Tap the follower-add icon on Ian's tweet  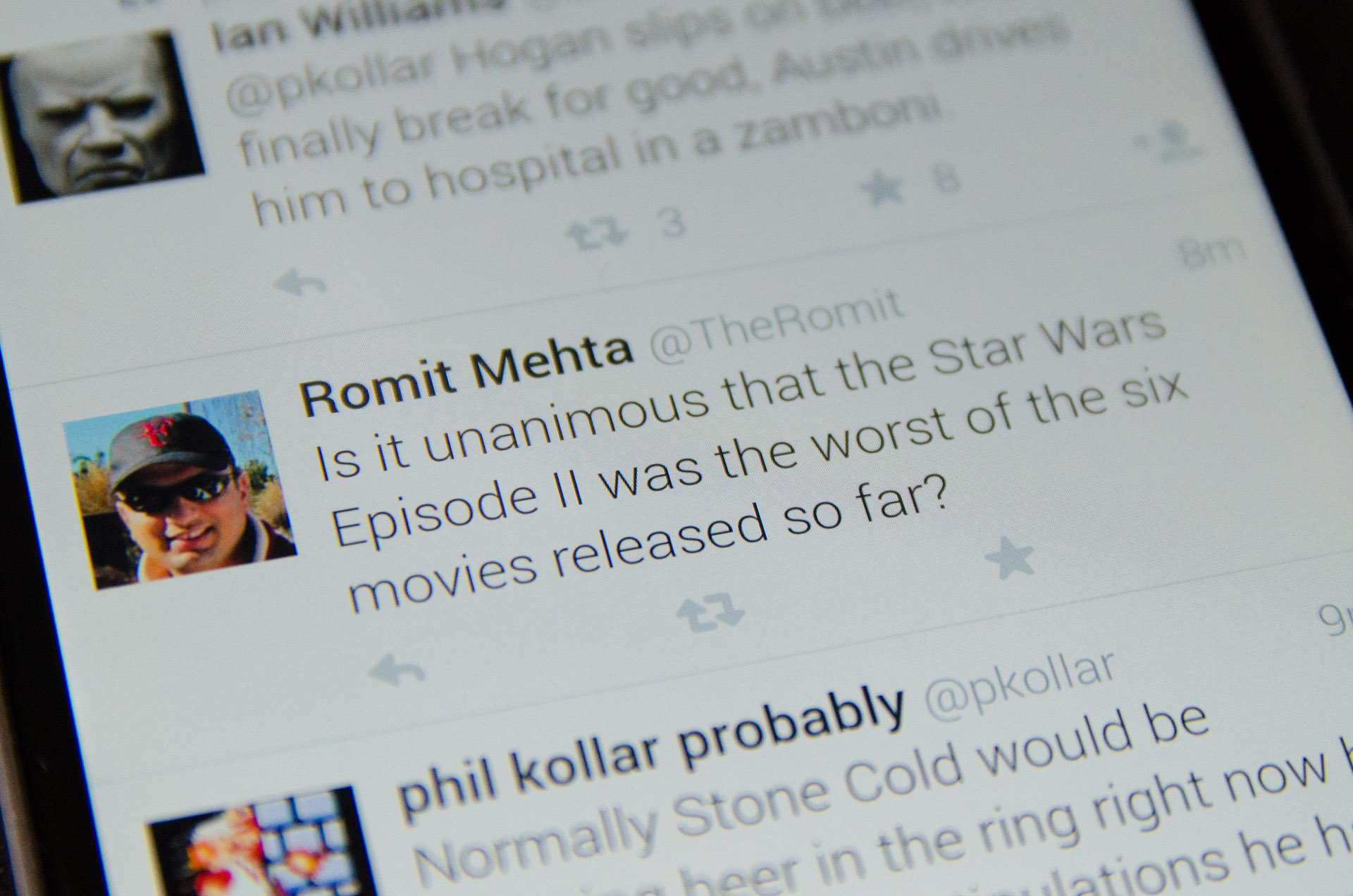click(1166, 139)
